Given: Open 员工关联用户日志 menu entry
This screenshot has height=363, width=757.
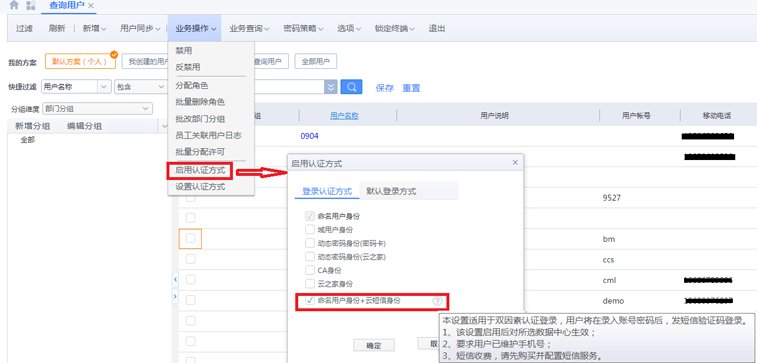Looking at the screenshot, I should click(210, 135).
